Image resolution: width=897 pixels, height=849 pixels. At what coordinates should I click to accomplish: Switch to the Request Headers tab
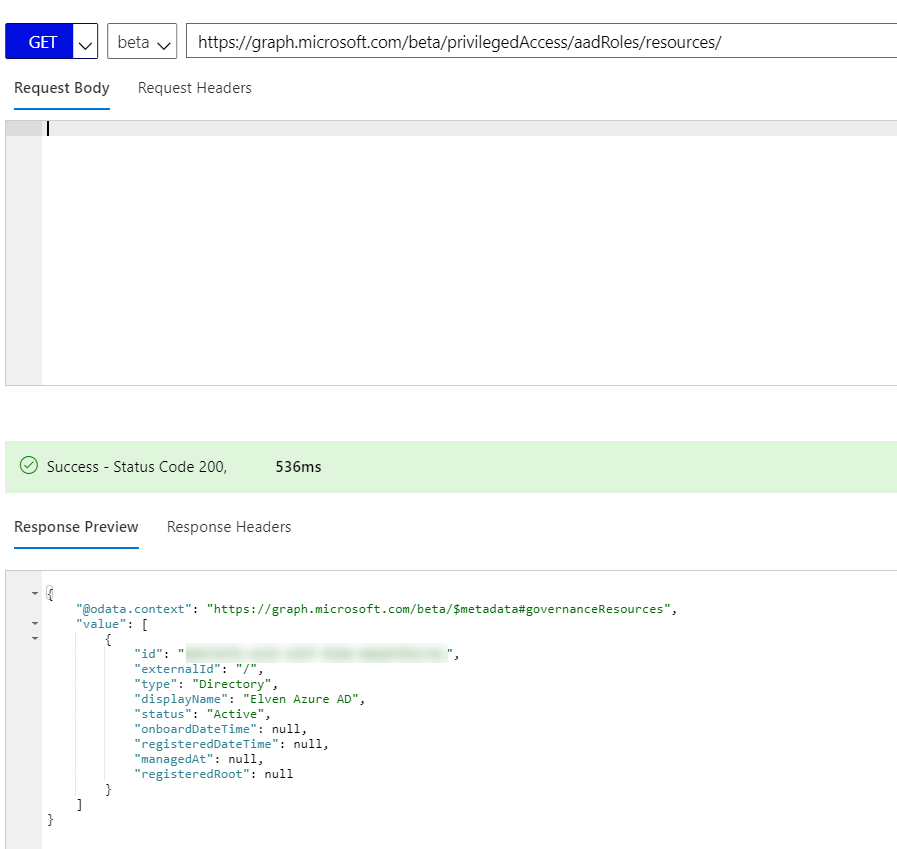[x=195, y=88]
